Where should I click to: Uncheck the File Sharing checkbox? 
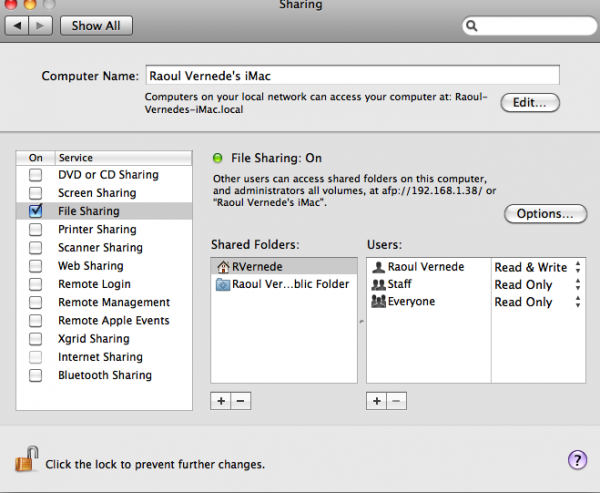(36, 211)
